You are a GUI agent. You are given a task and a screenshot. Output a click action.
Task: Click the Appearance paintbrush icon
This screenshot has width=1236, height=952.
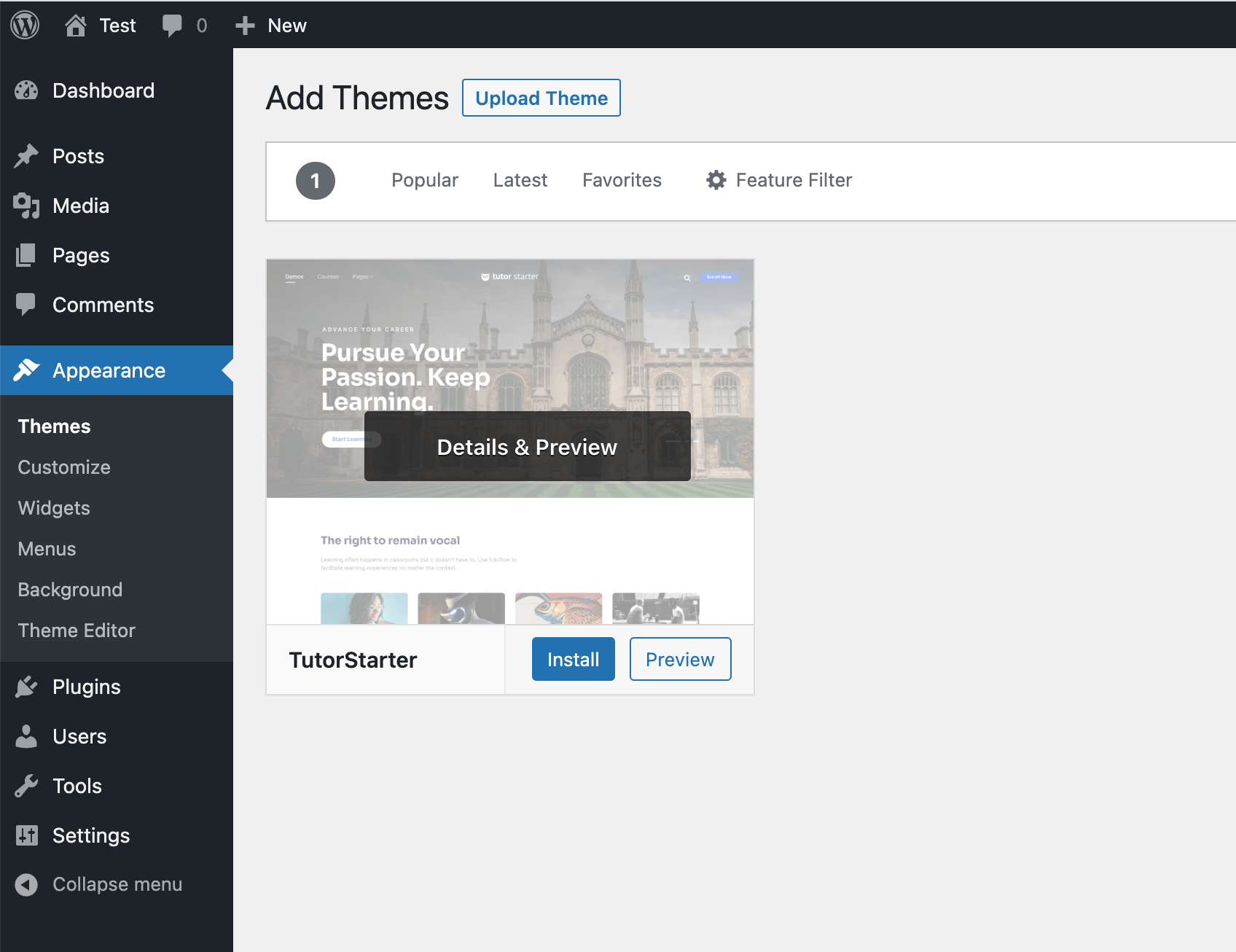pyautogui.click(x=26, y=370)
